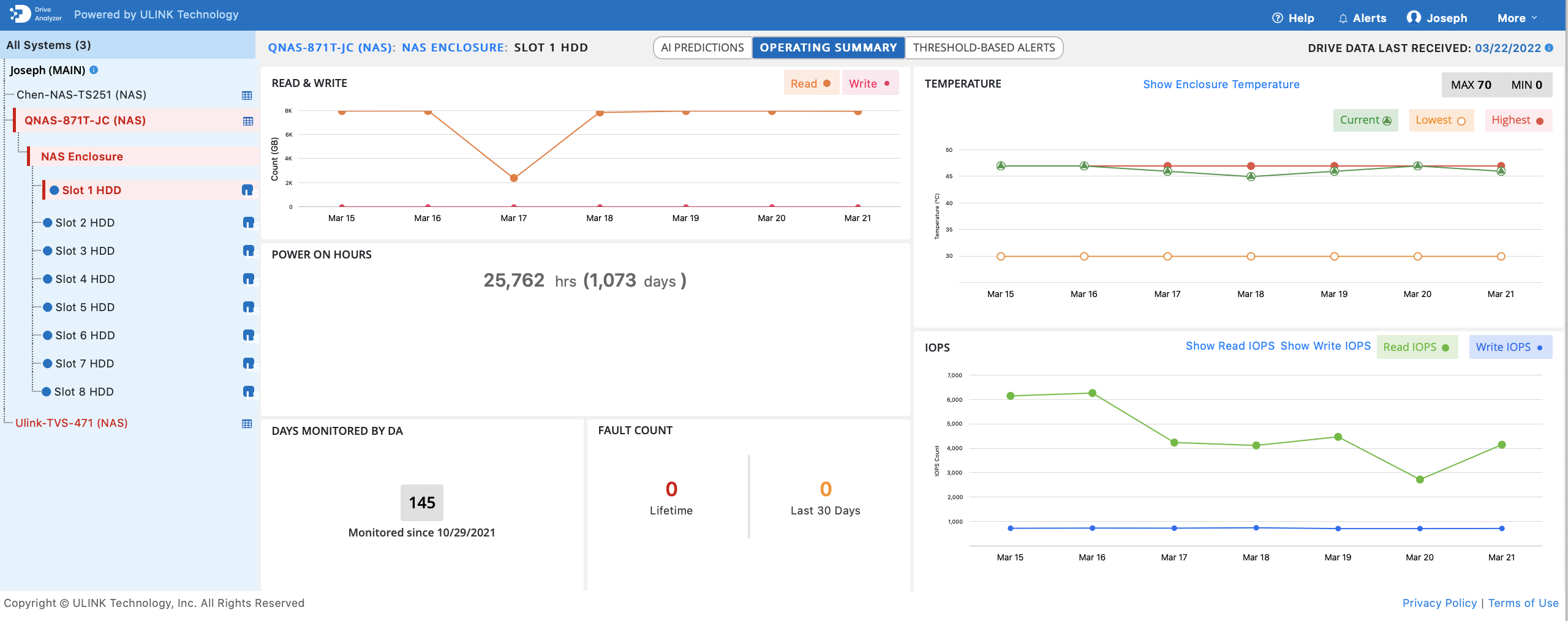Click Mar 17 read data point
Viewport: 1568px width, 621px height.
[514, 178]
